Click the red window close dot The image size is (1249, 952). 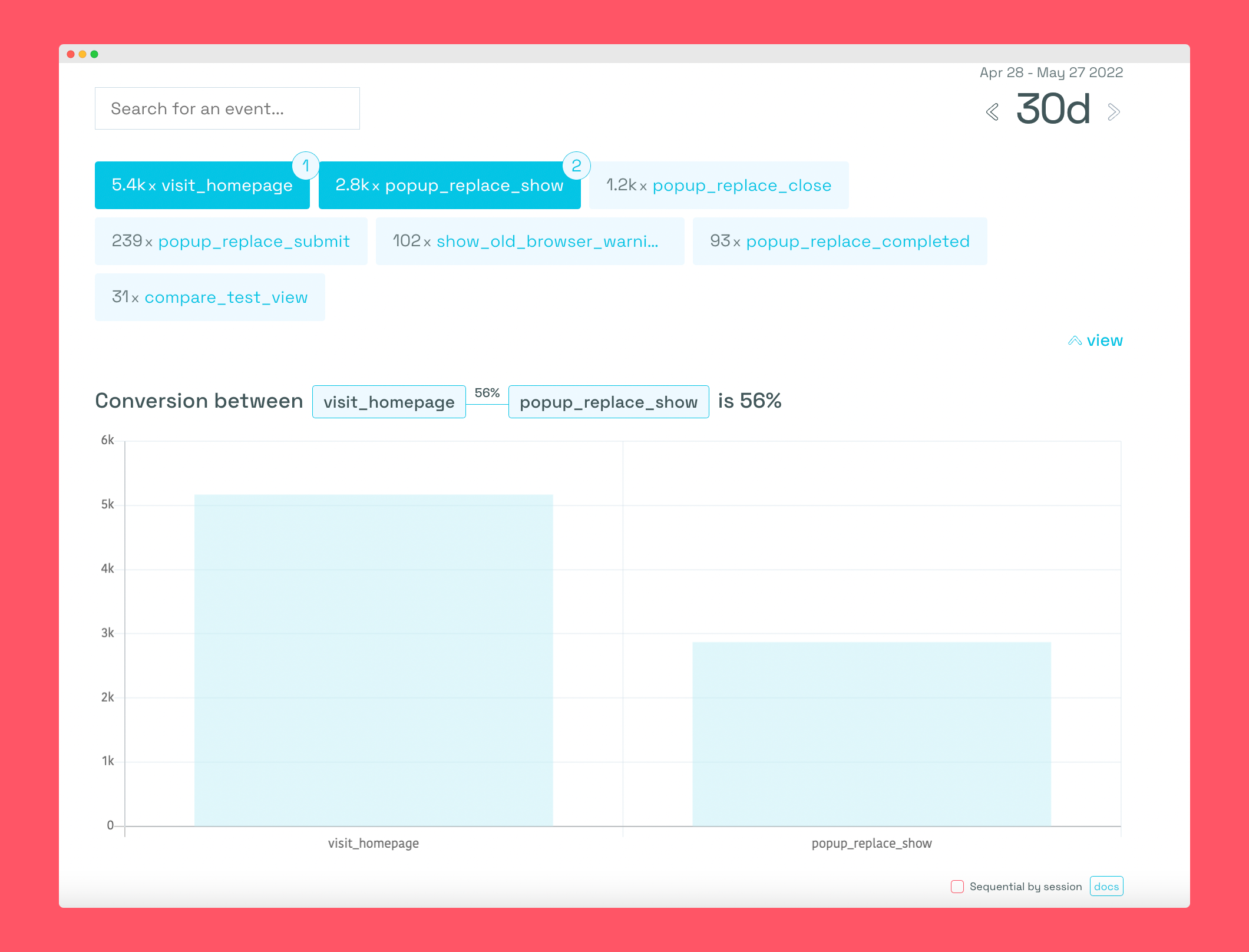tap(71, 54)
